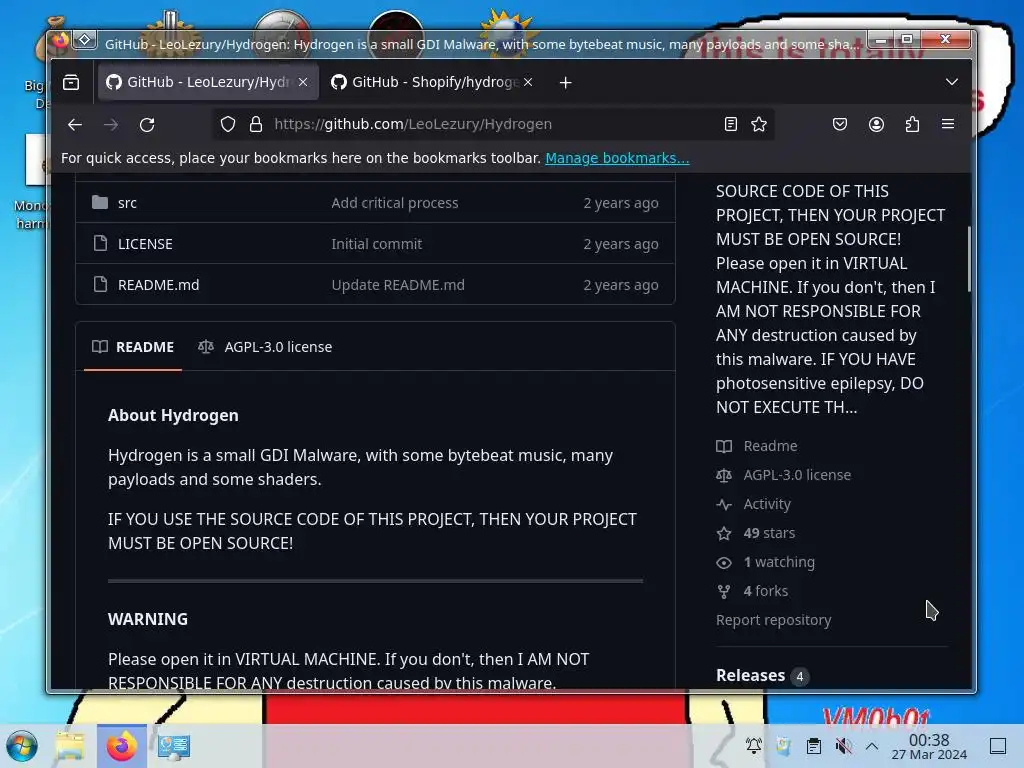Screen dimensions: 1024x768
Task: List all tabs with chevron dropdown
Action: click(x=952, y=82)
